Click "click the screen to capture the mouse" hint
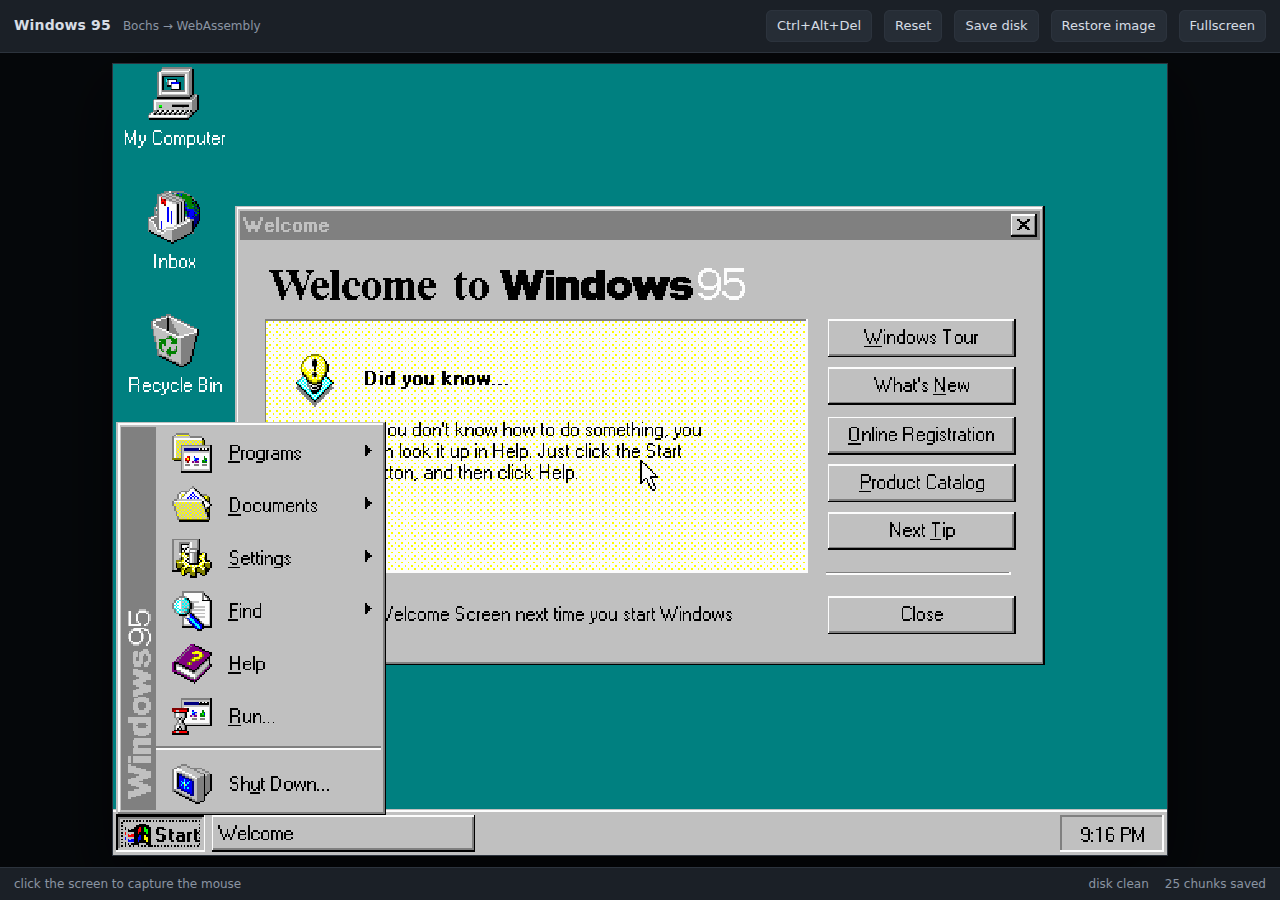 pyautogui.click(x=127, y=883)
